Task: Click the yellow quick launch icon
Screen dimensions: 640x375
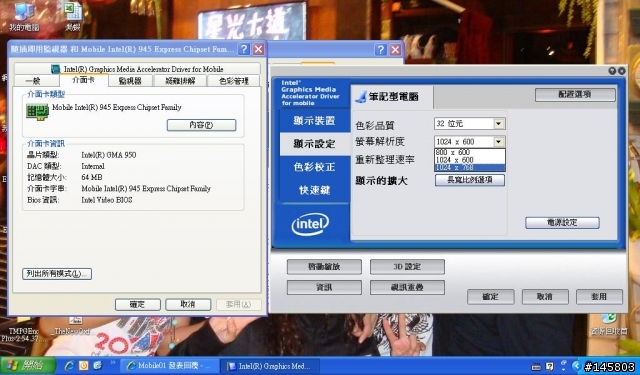Action: point(84,366)
